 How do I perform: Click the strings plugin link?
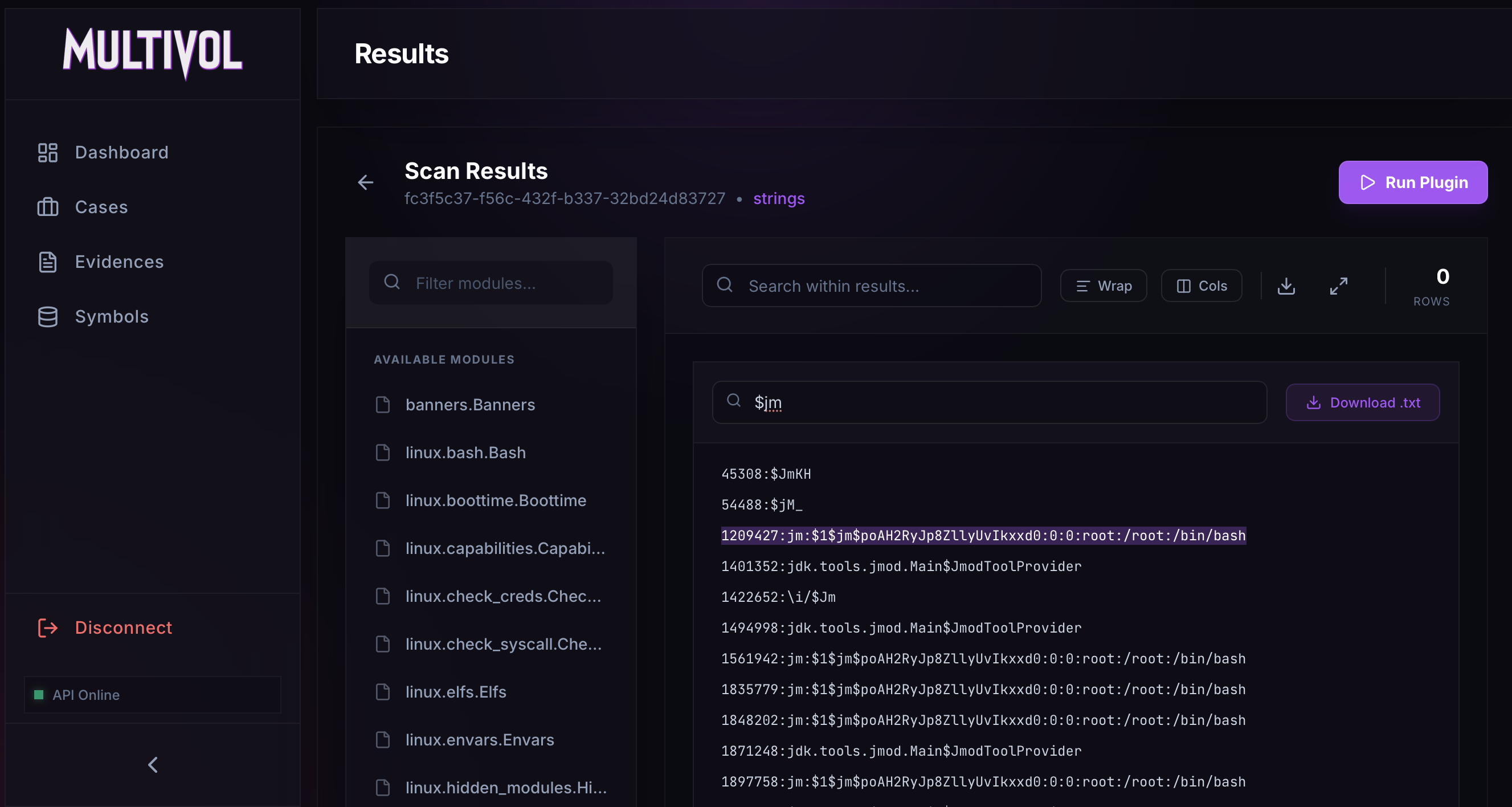pyautogui.click(x=778, y=198)
